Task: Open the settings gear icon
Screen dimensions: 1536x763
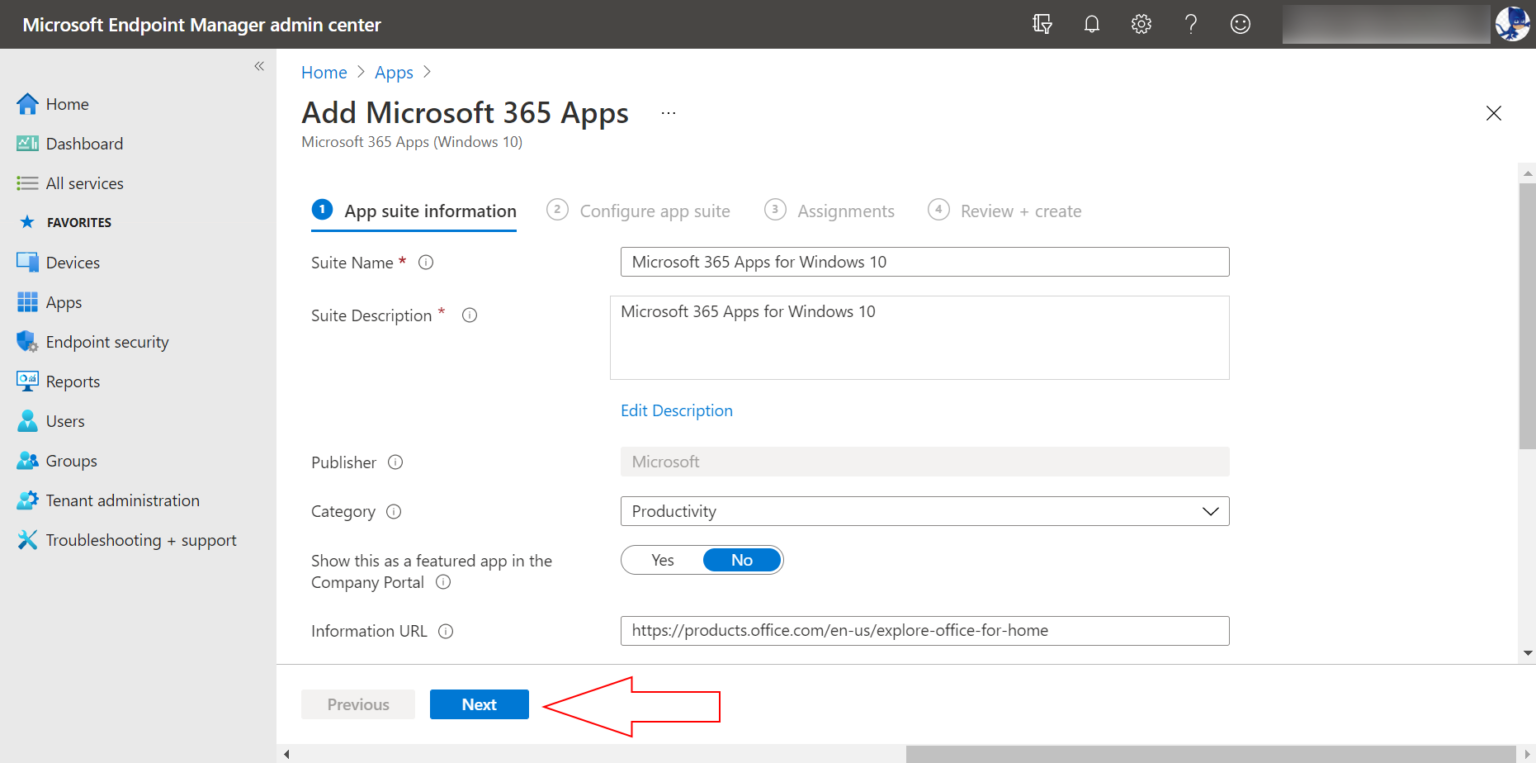Action: (x=1141, y=25)
